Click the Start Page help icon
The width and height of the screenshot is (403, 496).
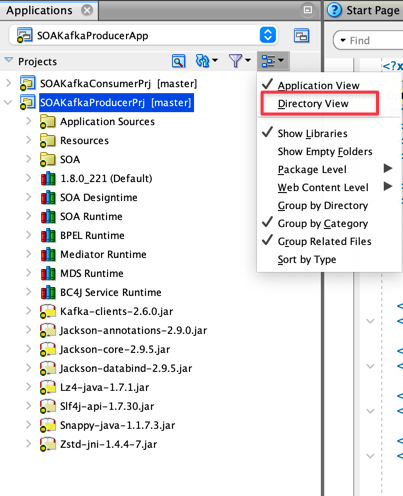335,10
